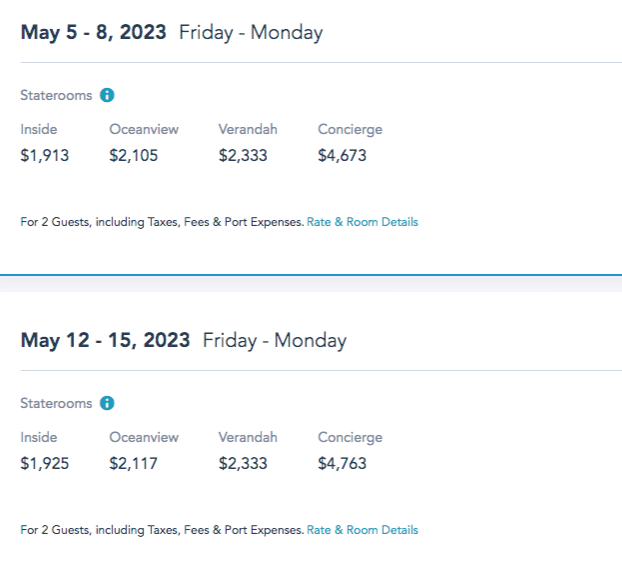This screenshot has width=622, height=570.
Task: Click Staterooms label in May 12 - 15 sailing
Action: (56, 404)
